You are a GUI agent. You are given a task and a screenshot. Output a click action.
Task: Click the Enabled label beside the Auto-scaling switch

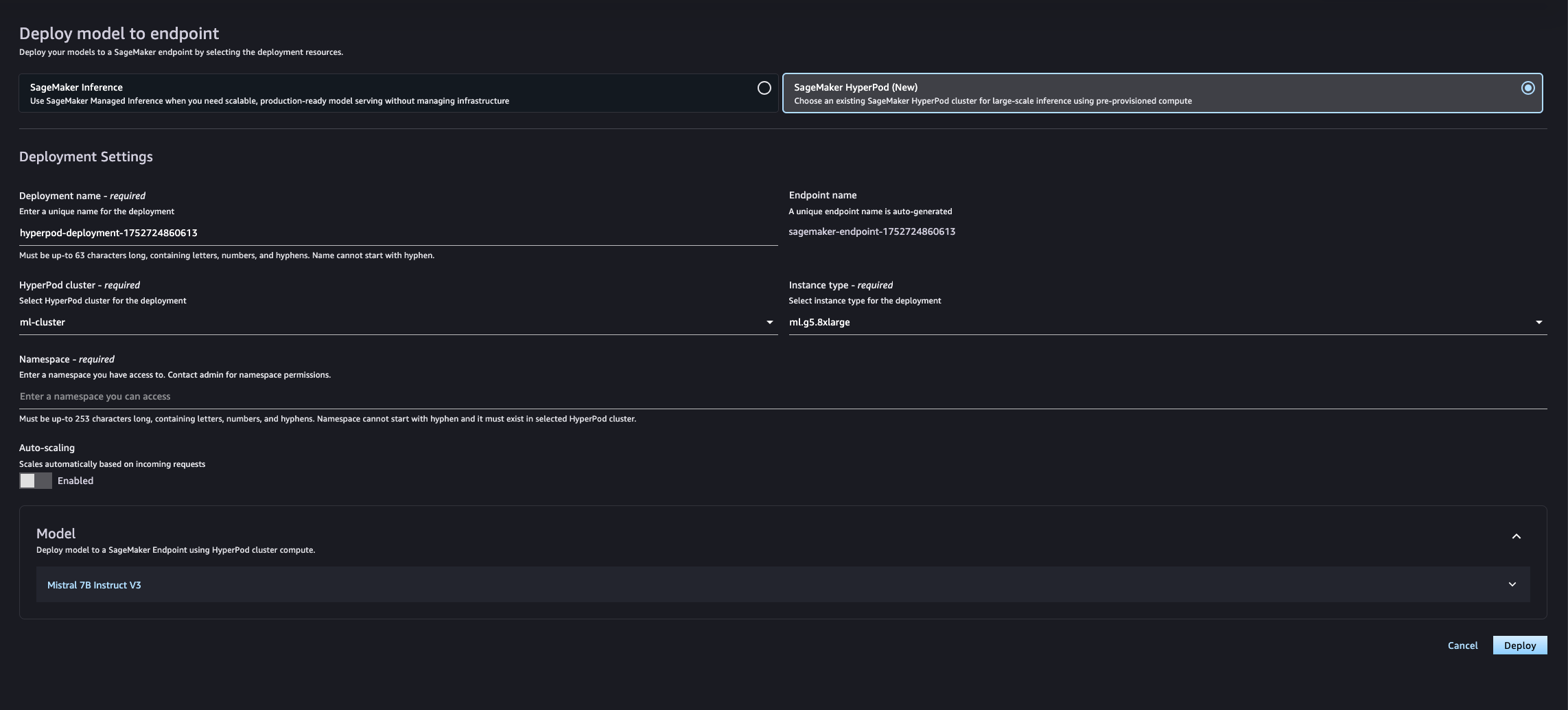75,481
